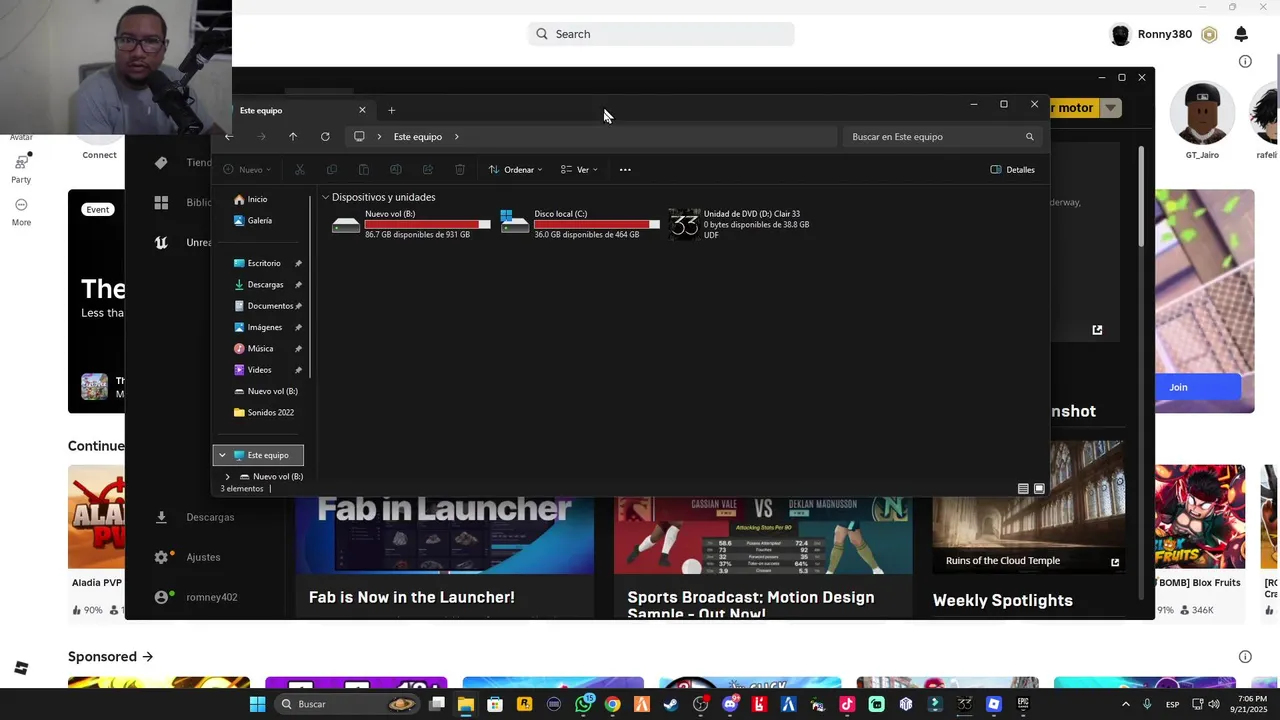Open TikTok from the taskbar
This screenshot has height=720, width=1280.
click(847, 704)
